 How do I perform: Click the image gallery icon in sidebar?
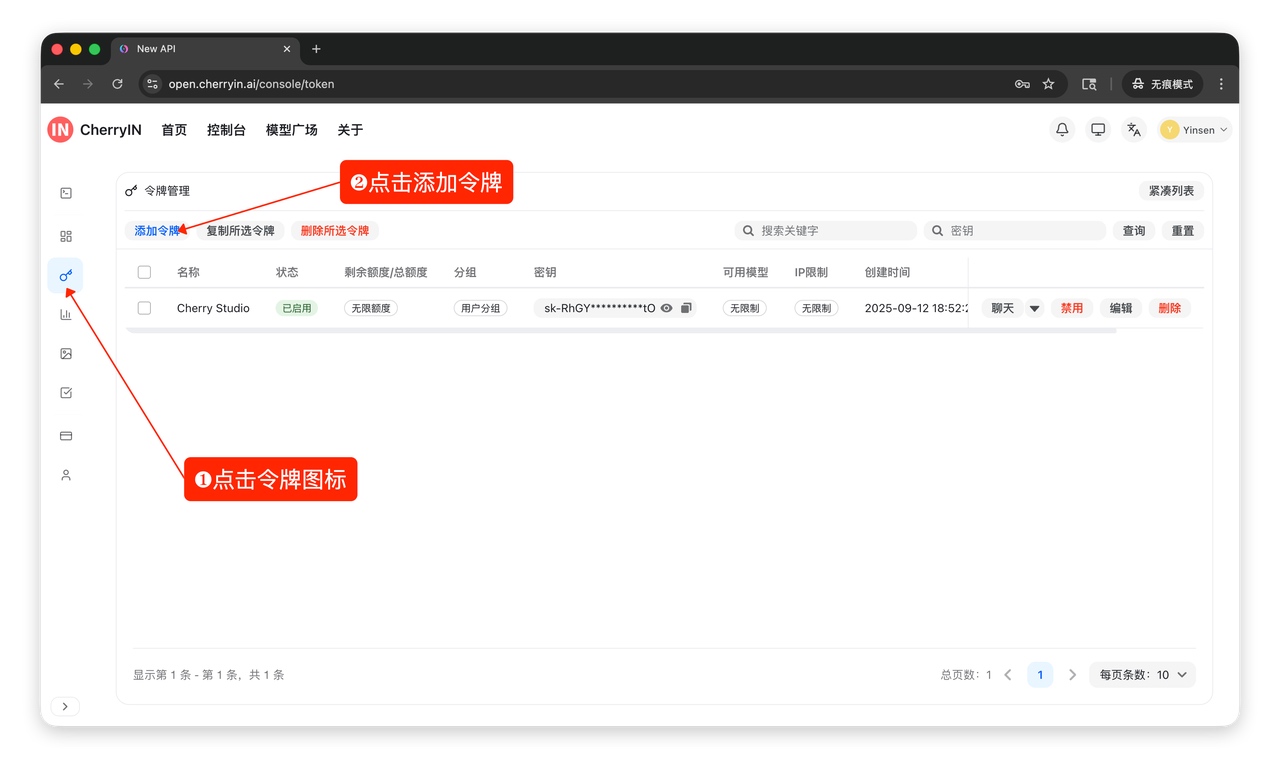[x=66, y=354]
